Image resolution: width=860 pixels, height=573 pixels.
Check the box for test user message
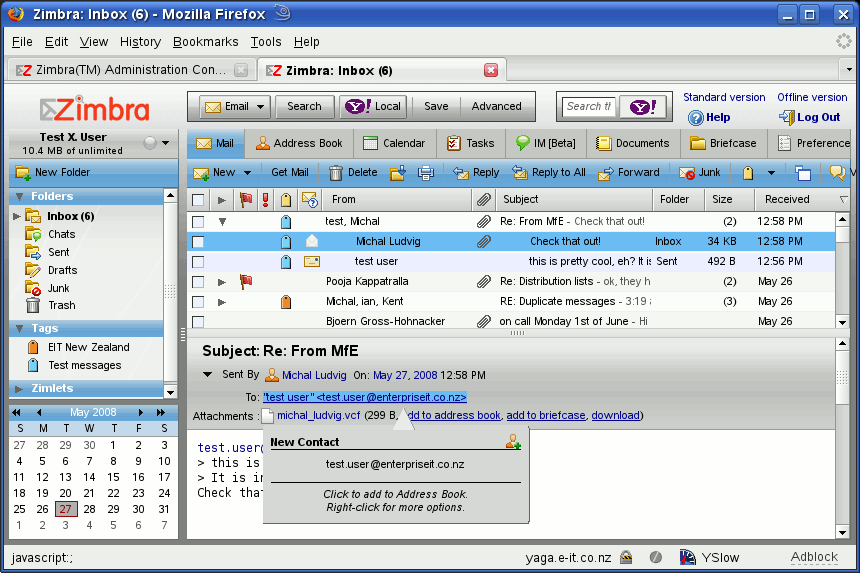[x=198, y=262]
